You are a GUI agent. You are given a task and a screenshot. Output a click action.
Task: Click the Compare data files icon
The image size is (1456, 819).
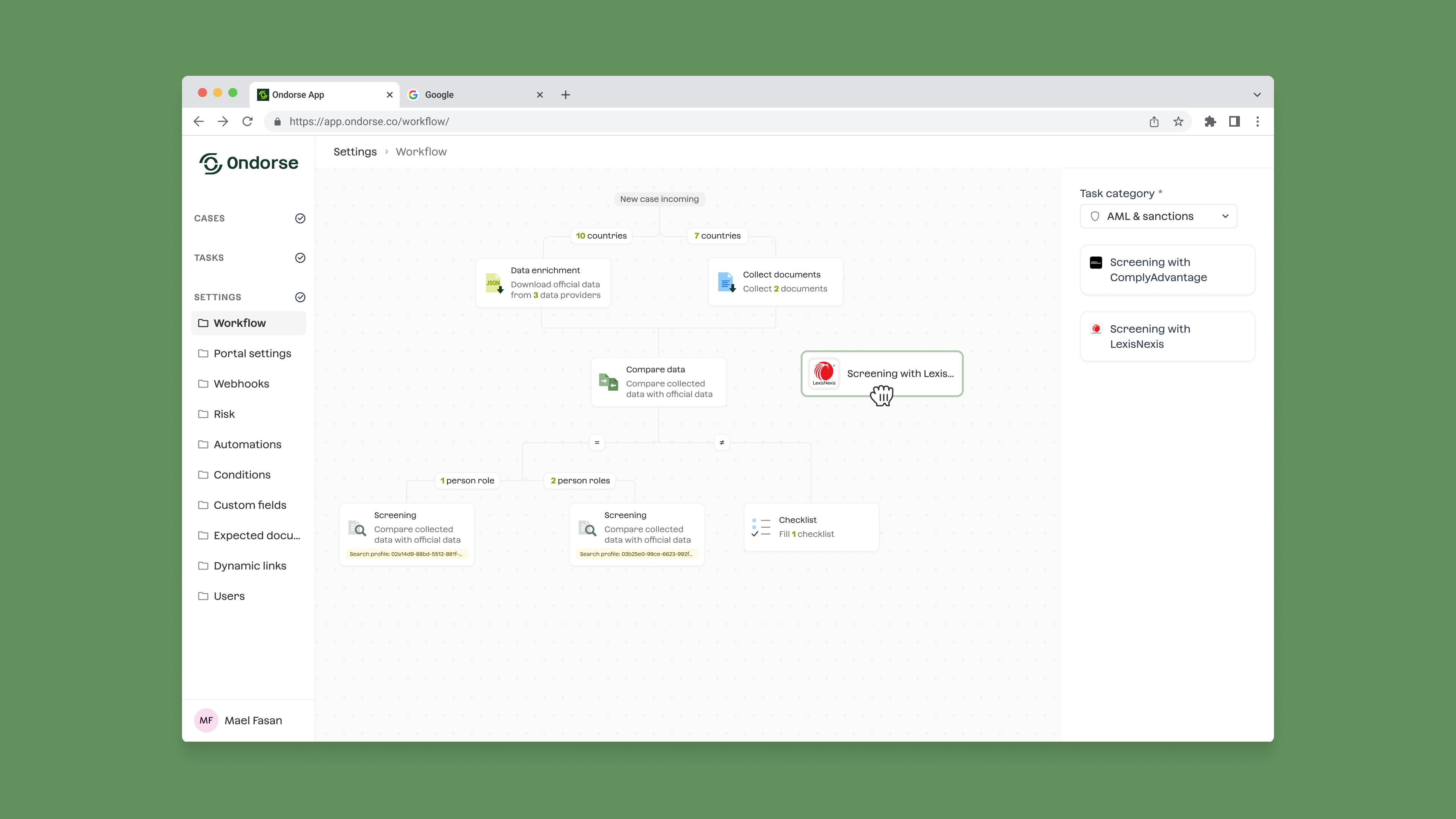coord(608,382)
